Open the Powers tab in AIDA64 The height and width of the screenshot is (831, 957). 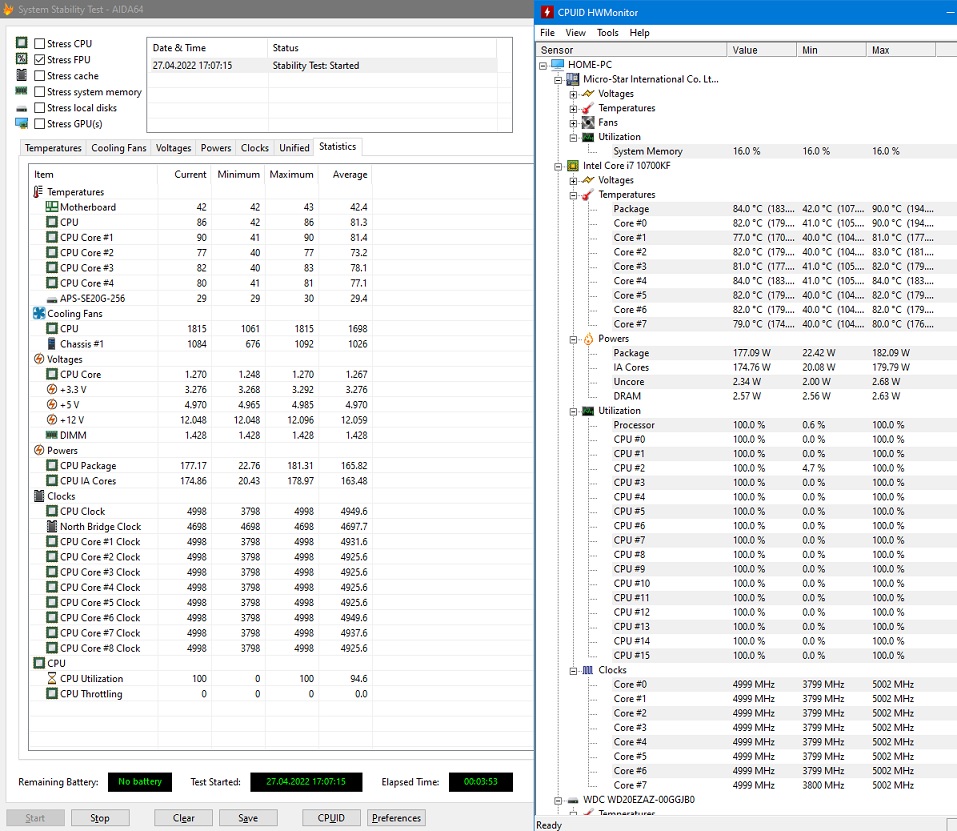tap(216, 148)
